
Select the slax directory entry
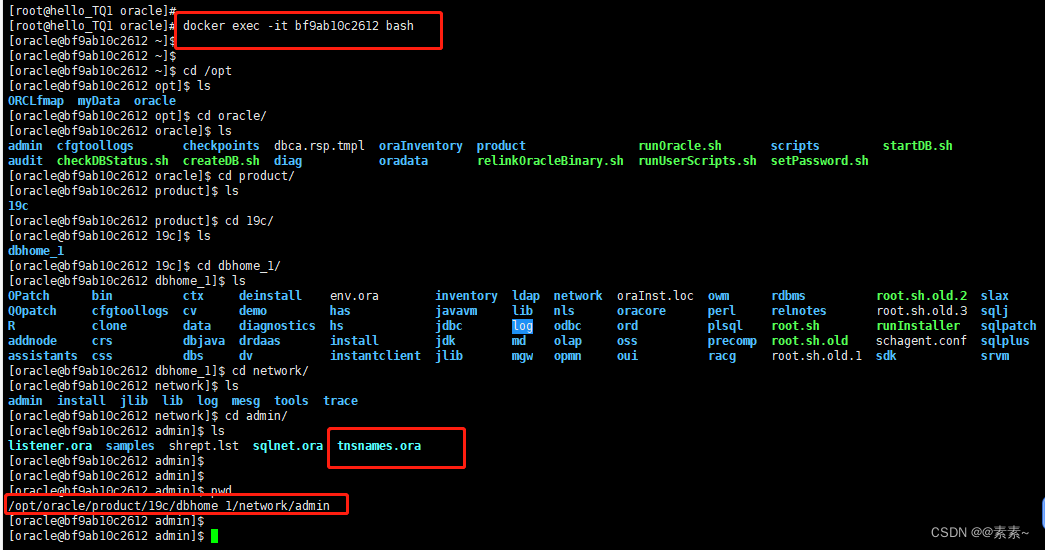995,296
